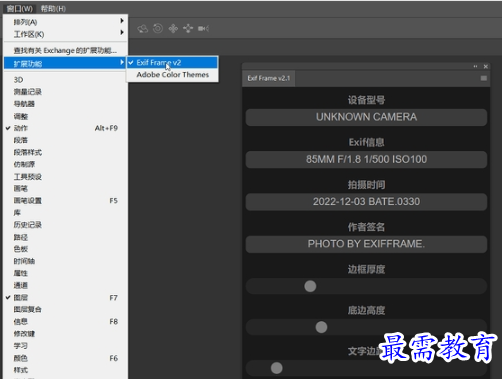
Task: Open the 时间轴 panel
Action: click(x=66, y=261)
